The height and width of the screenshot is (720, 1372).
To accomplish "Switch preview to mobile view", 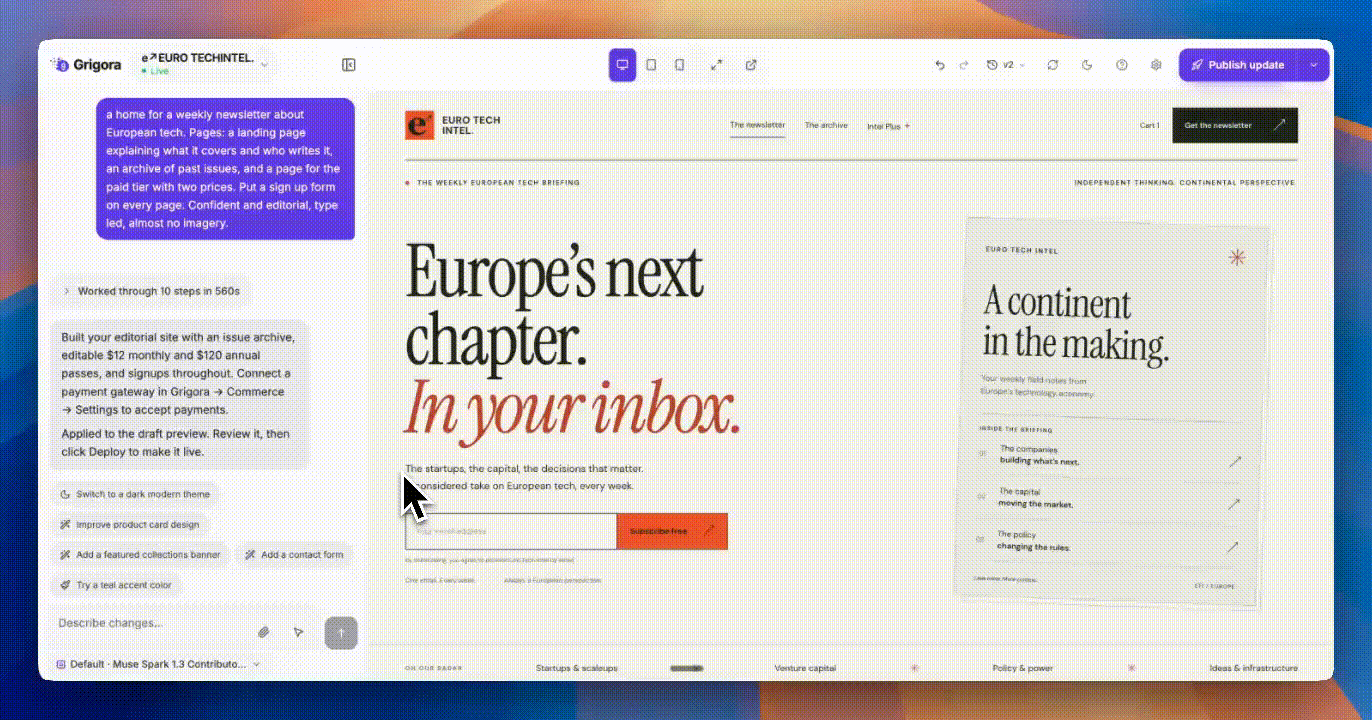I will click(x=679, y=65).
